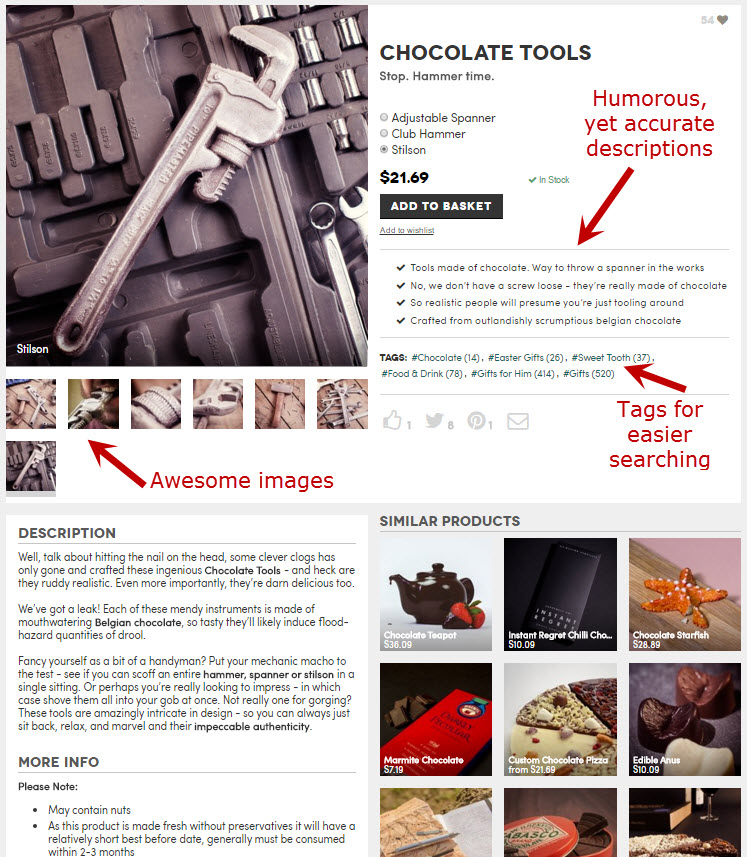Open the #Easter Gifts (26) tag

point(525,357)
